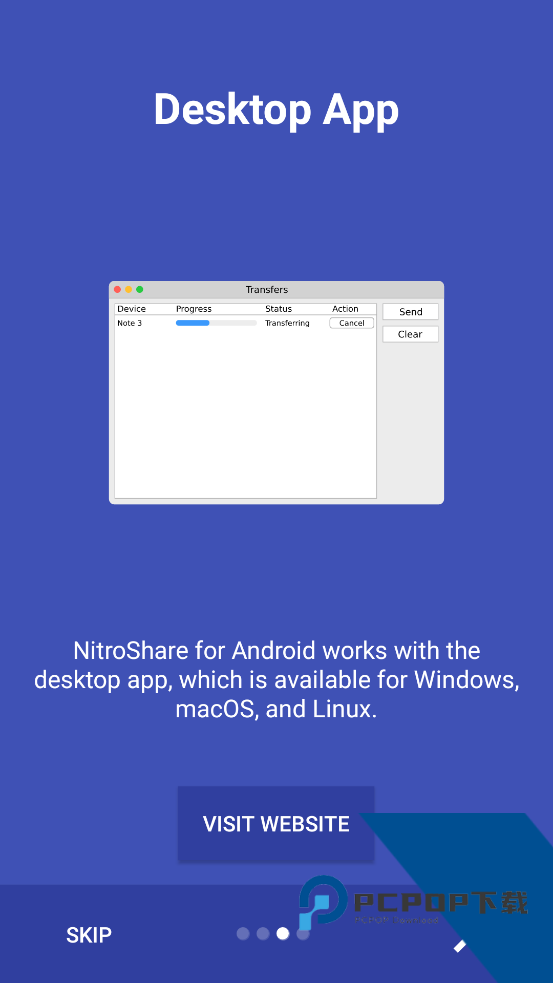
Task: Click the Action column header
Action: click(345, 309)
